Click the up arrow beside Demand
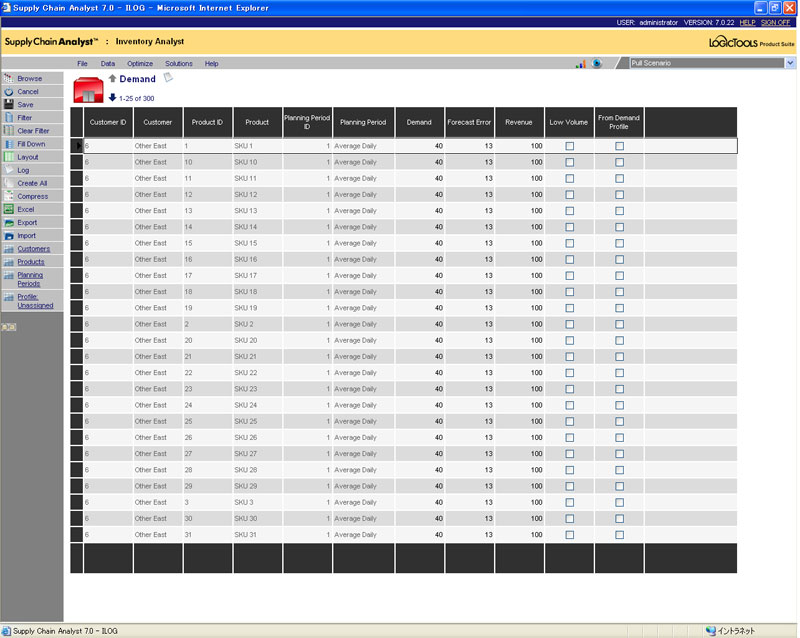The image size is (800, 638). point(113,78)
